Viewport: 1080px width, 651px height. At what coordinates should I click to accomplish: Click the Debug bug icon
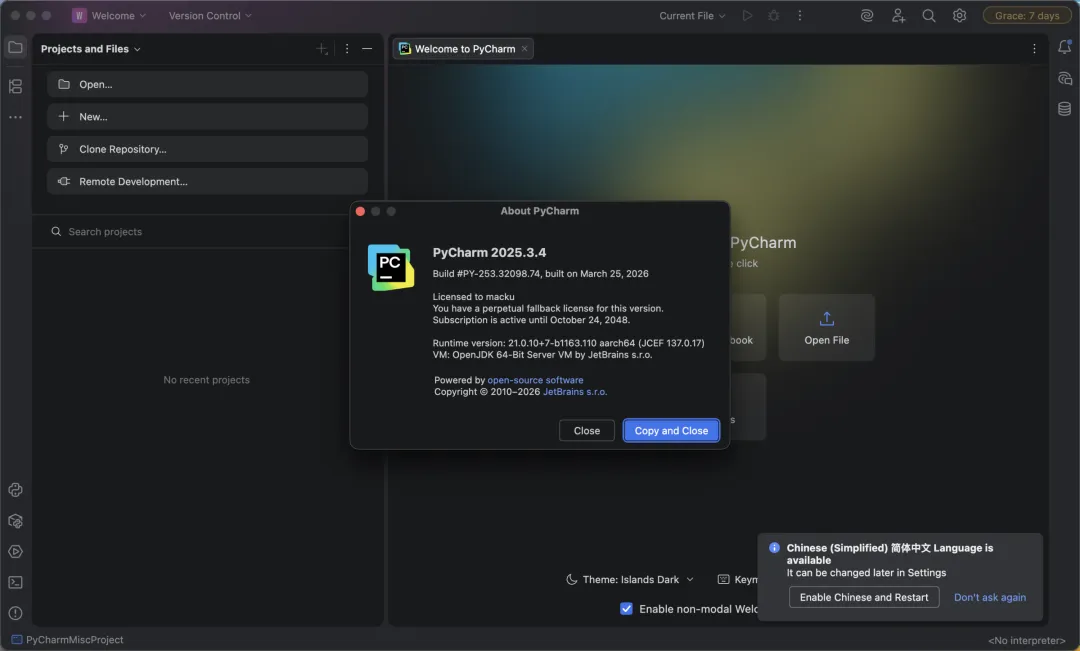(773, 15)
